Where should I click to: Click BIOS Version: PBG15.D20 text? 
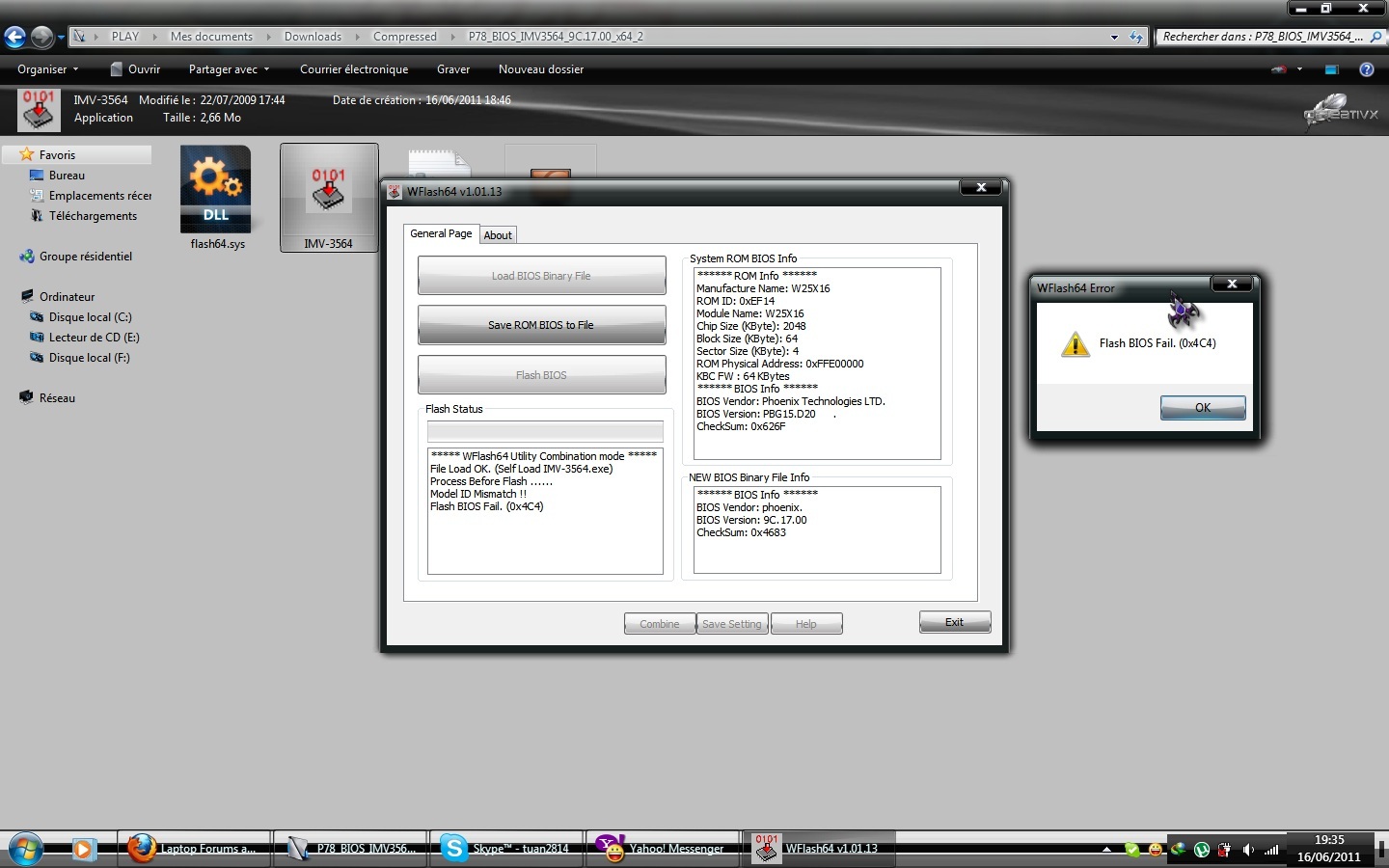pyautogui.click(x=756, y=414)
